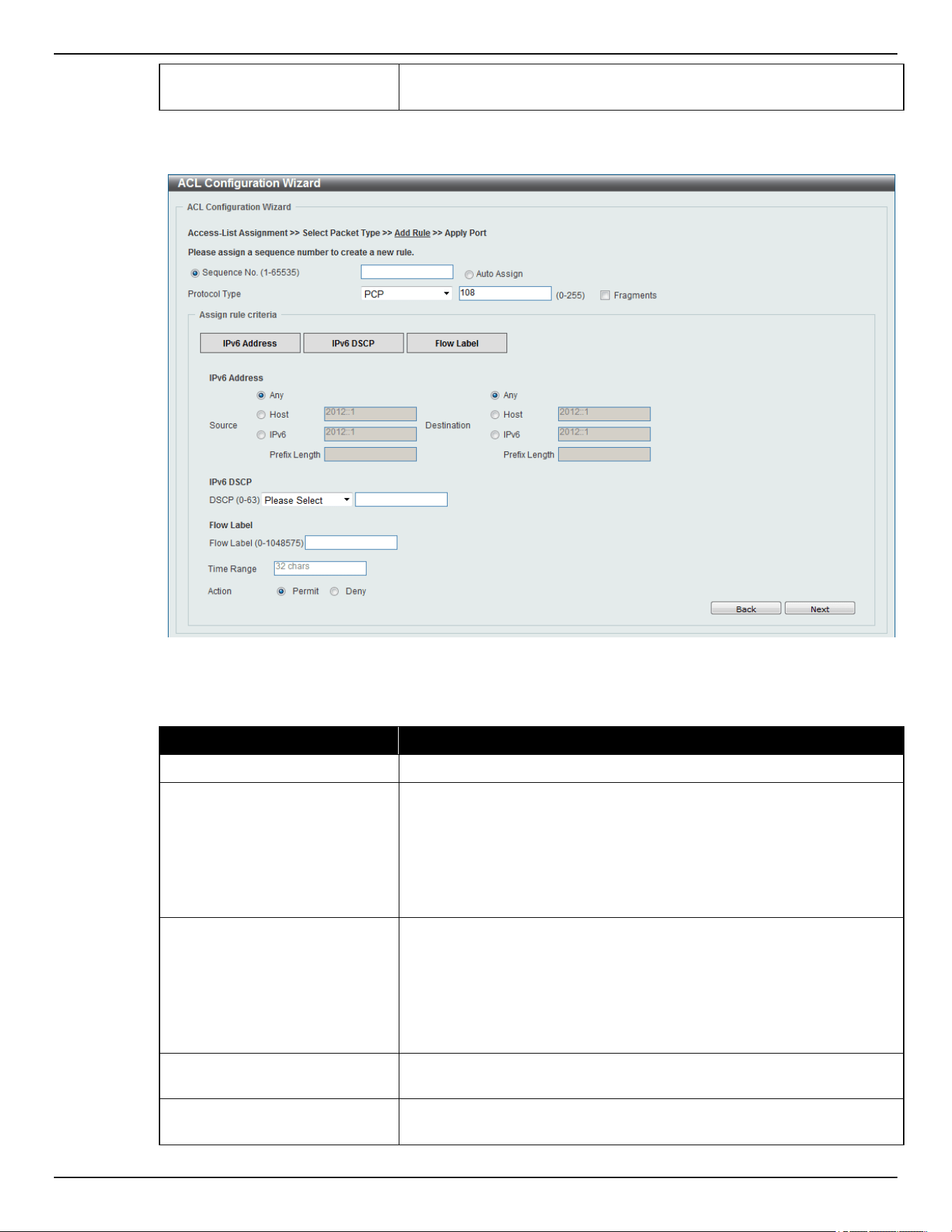Focus the Sequence No. input field
Screen dimensions: 952x1232
pos(407,272)
